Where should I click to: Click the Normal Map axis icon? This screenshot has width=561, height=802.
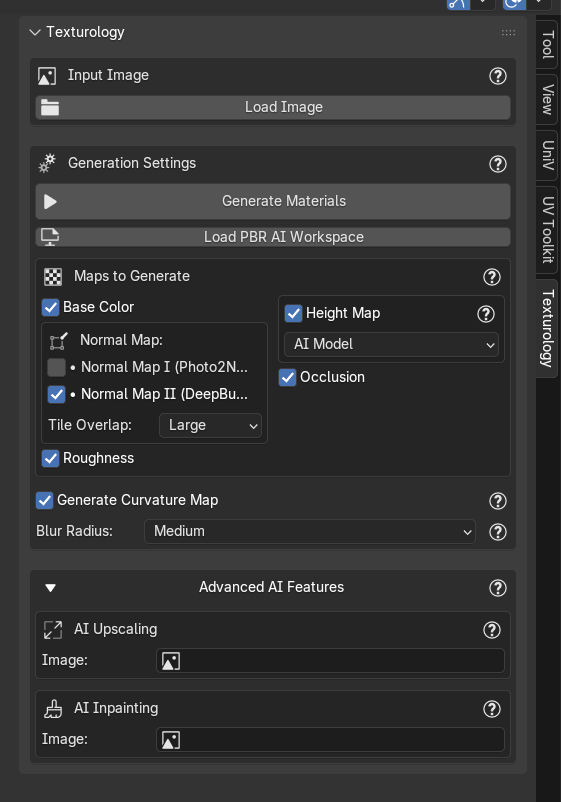click(x=58, y=341)
